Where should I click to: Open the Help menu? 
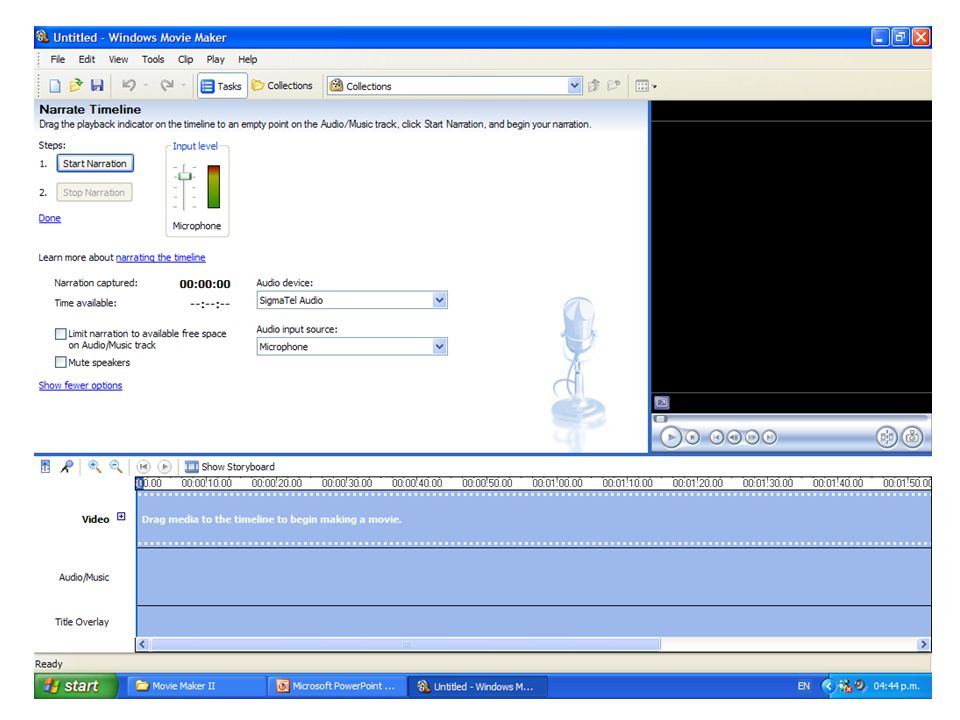coord(247,59)
